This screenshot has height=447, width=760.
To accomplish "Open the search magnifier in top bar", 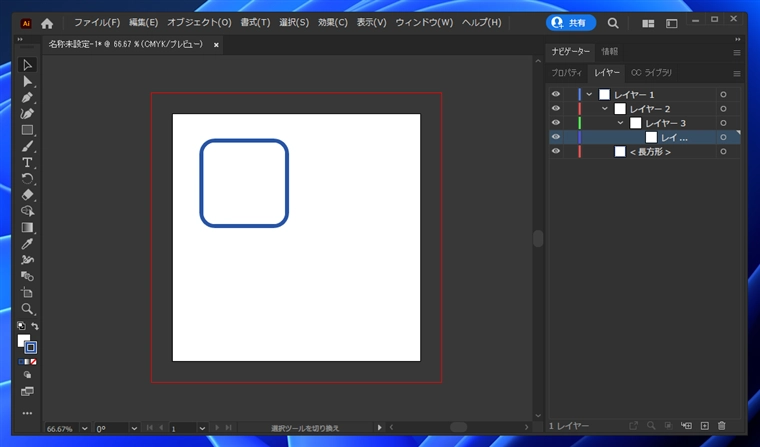I will tap(613, 23).
